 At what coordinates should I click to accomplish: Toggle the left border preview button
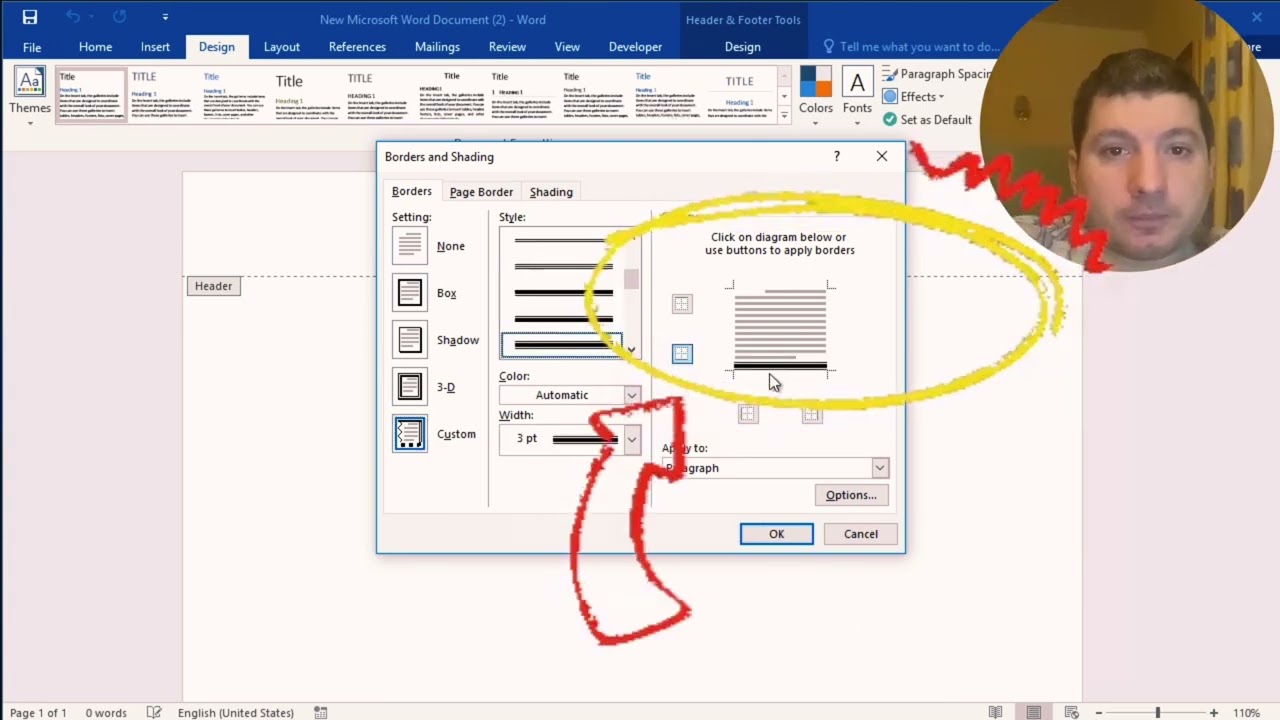tap(748, 413)
